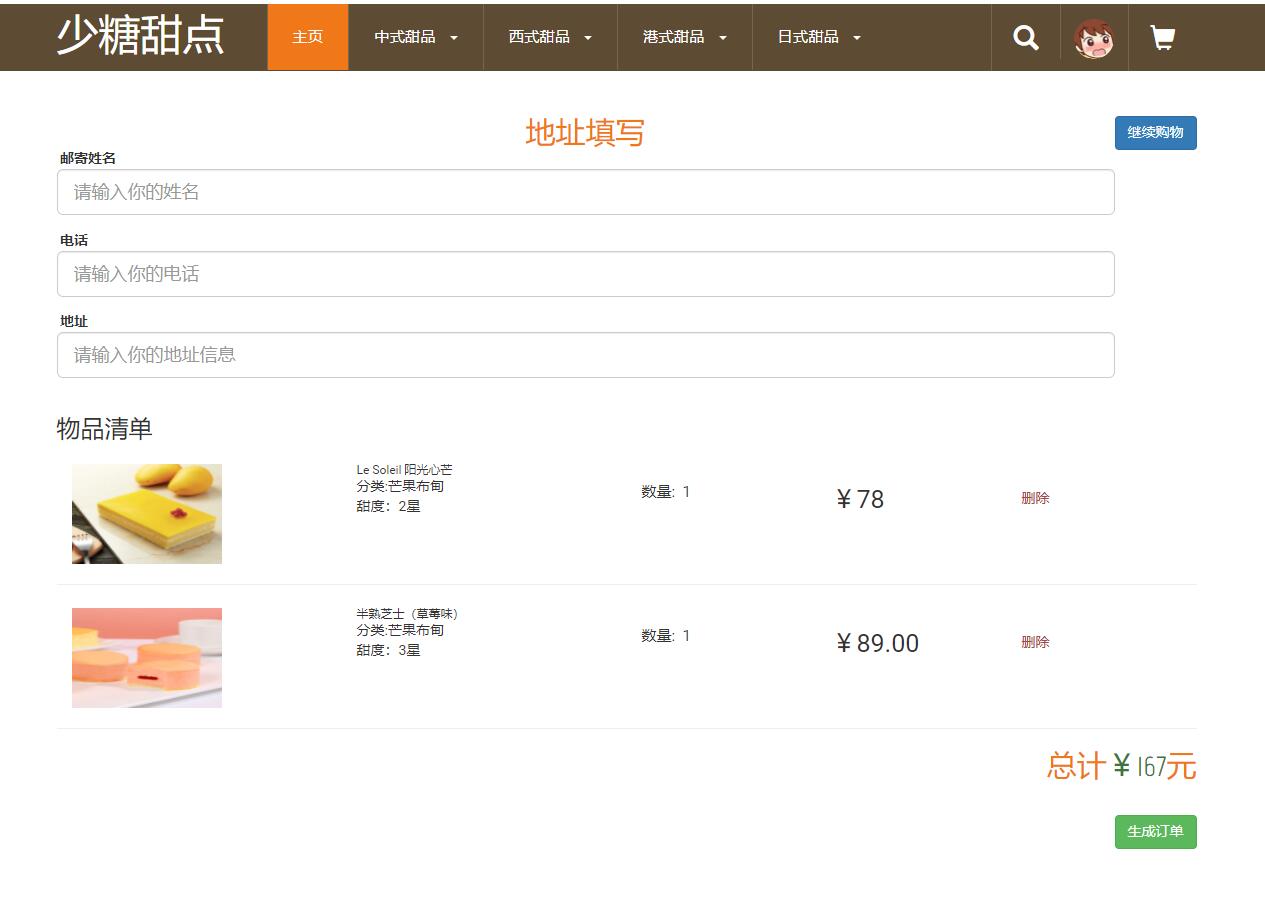Expand the 西式甜品 dropdown menu
Screen dimensions: 1265x903
(x=549, y=37)
